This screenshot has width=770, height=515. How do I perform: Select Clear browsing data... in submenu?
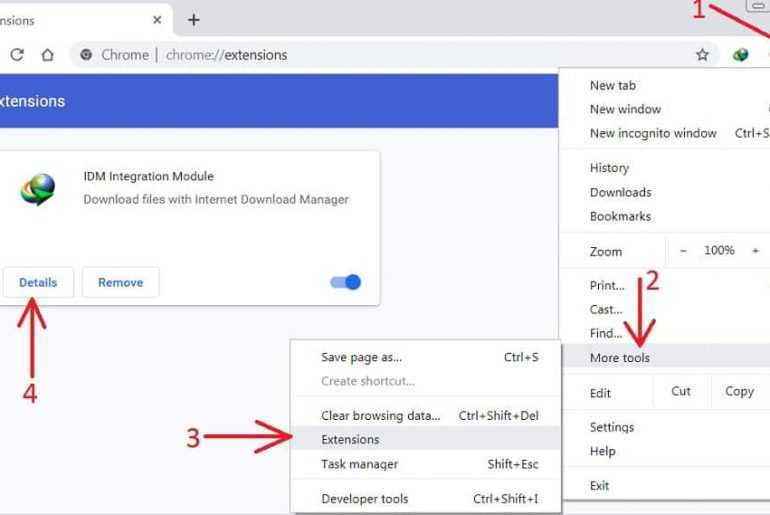(425, 416)
